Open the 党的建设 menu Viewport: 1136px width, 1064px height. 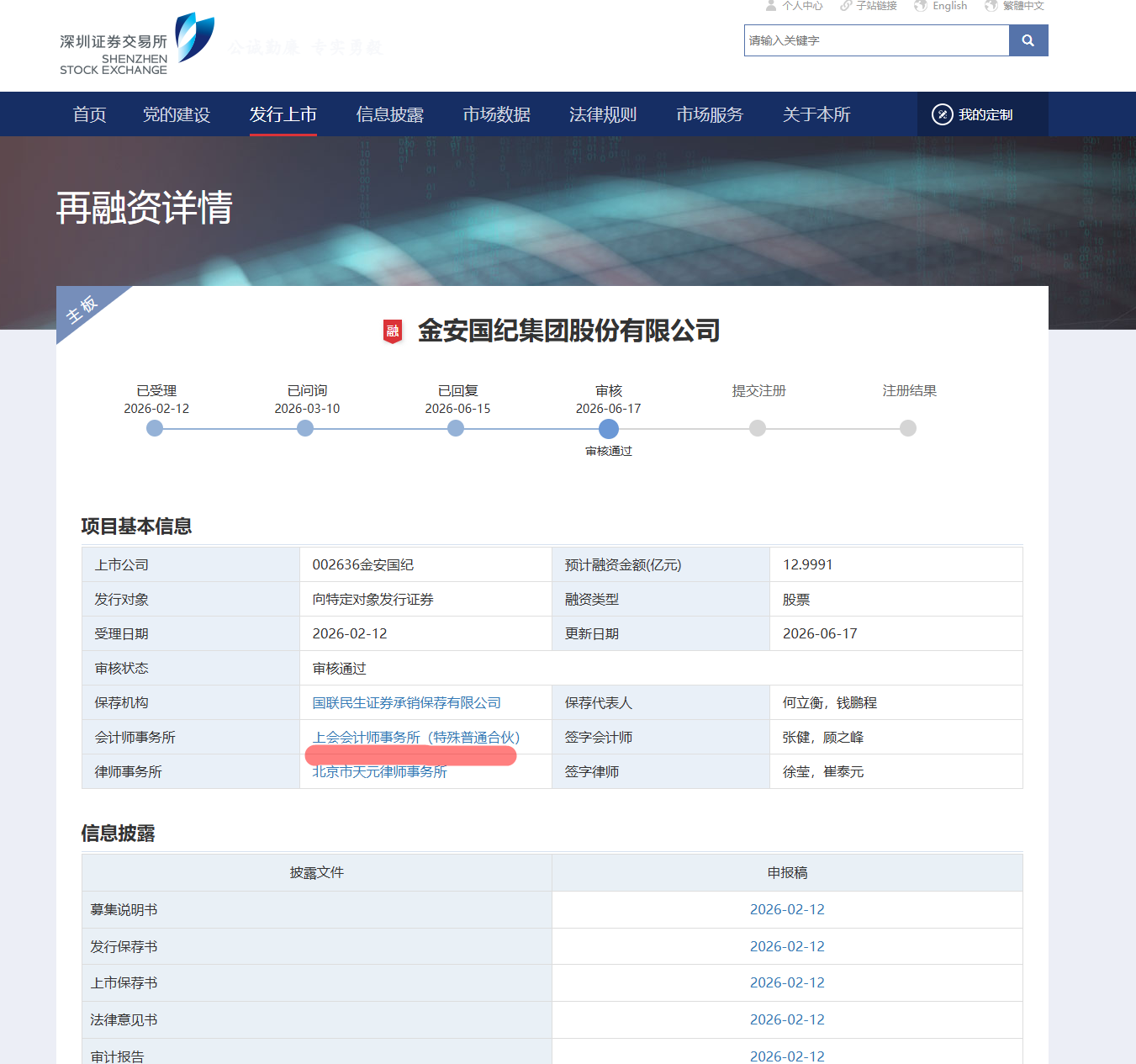tap(177, 114)
